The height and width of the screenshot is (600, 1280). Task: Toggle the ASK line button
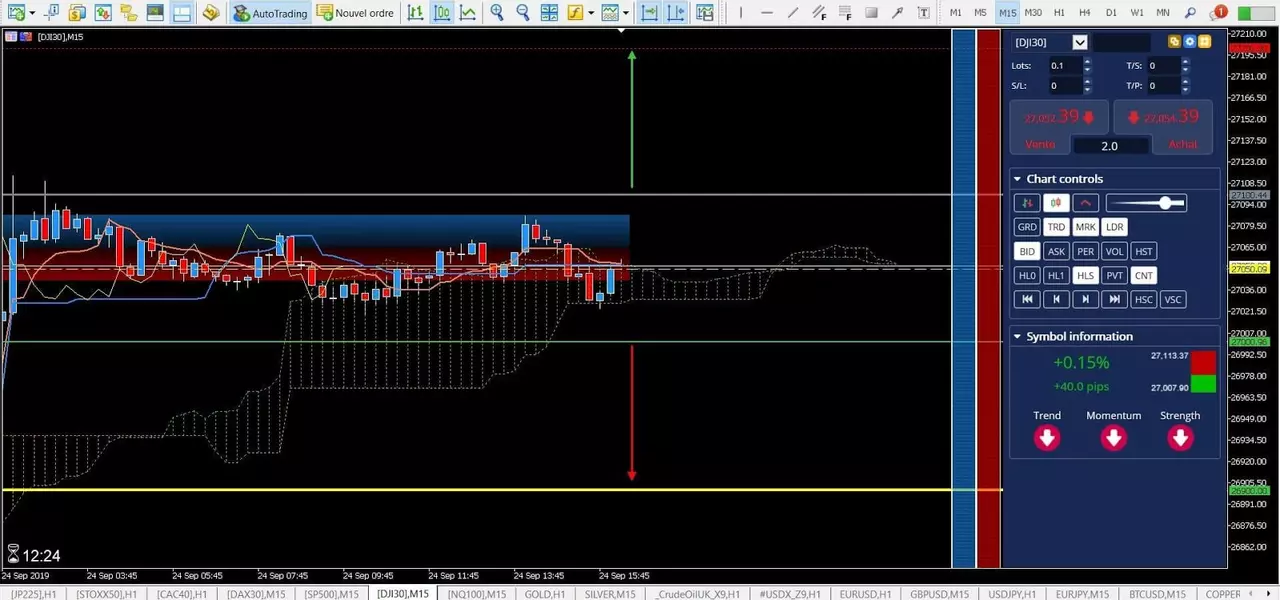pyautogui.click(x=1056, y=251)
